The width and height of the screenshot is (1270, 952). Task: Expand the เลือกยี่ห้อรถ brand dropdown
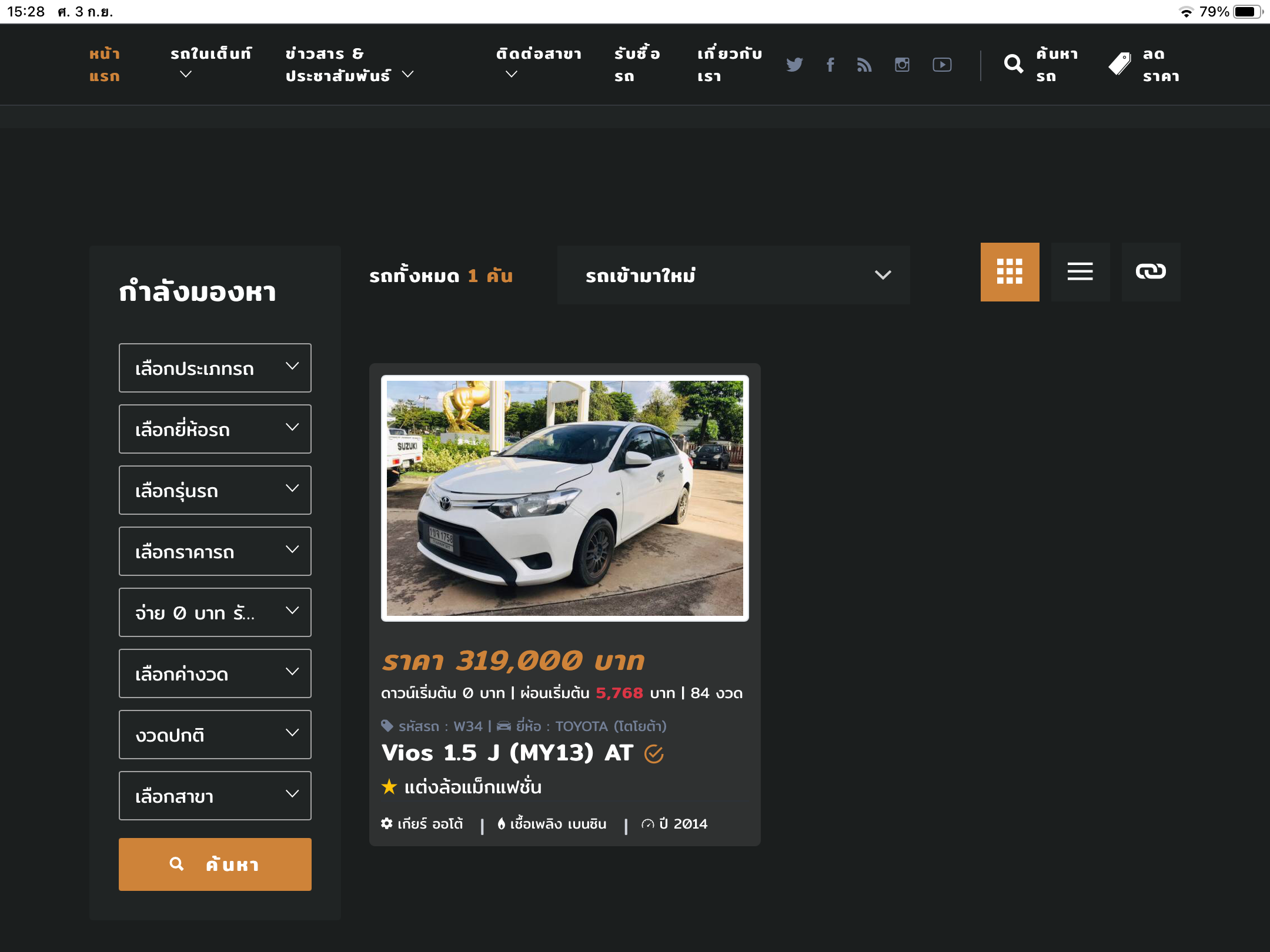tap(215, 429)
